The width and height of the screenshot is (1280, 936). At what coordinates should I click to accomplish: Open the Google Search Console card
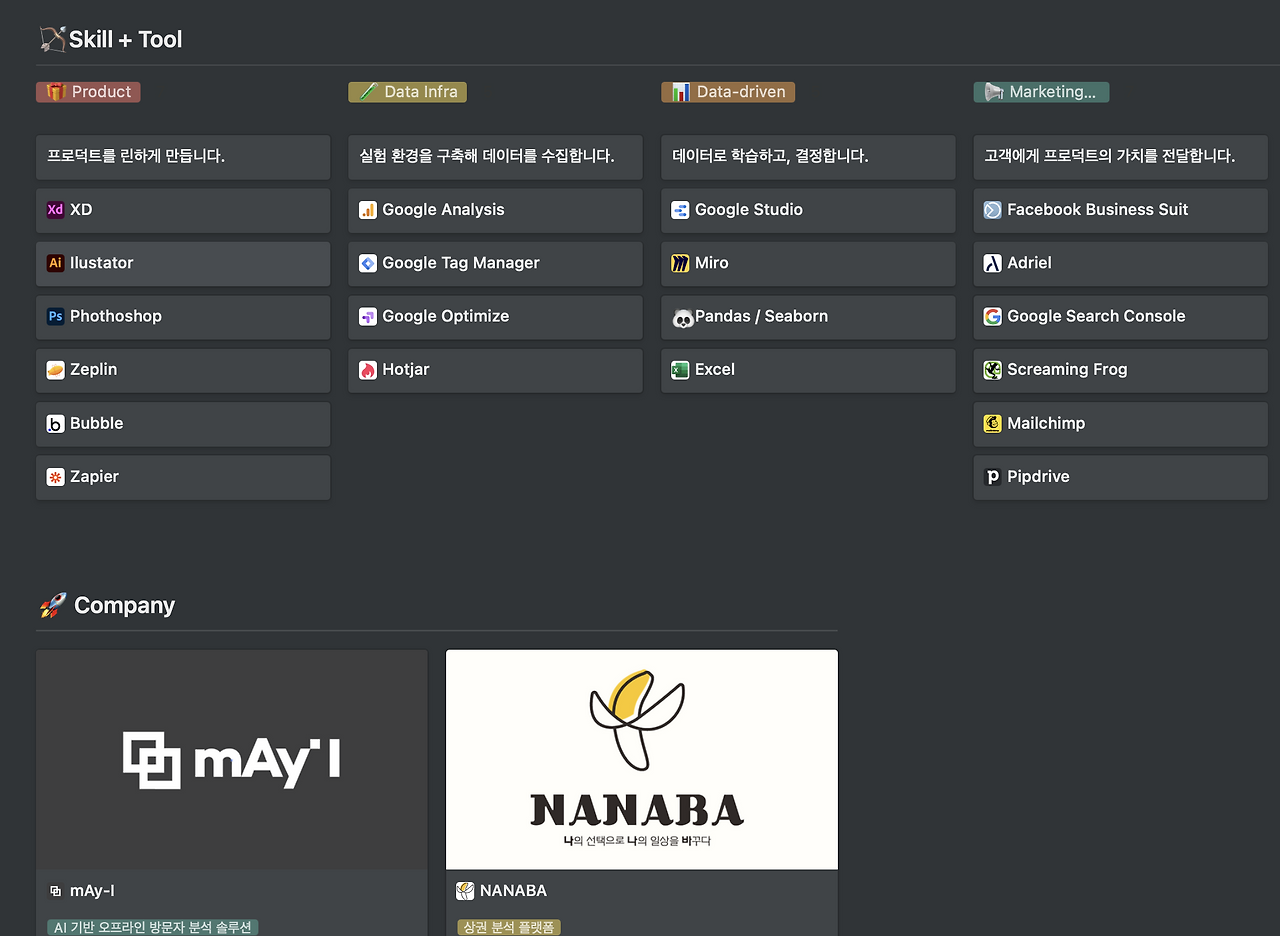pos(1121,317)
